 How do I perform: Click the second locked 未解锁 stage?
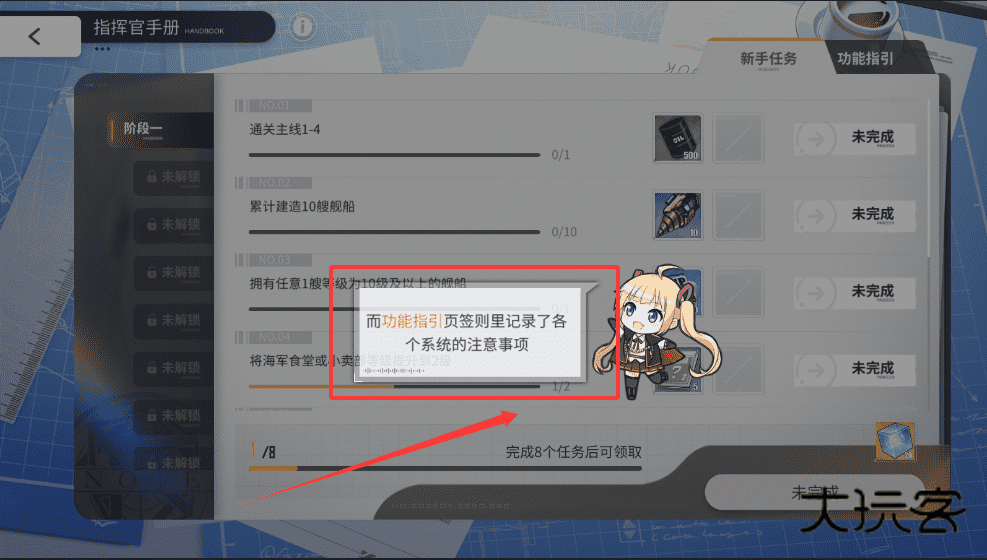tap(173, 225)
